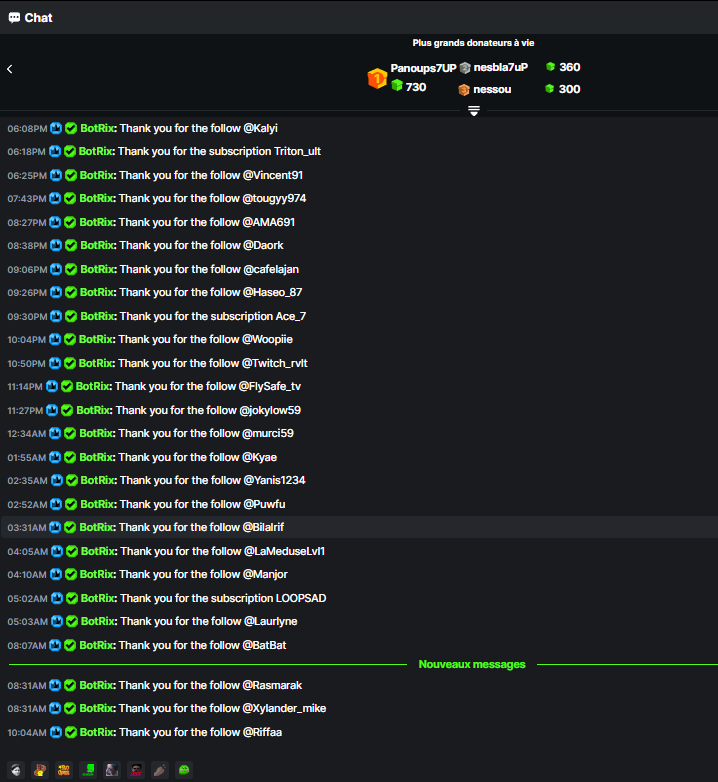Viewport: 718px width, 782px height.
Task: Click the @Xylander_mike mention
Action: 284,708
